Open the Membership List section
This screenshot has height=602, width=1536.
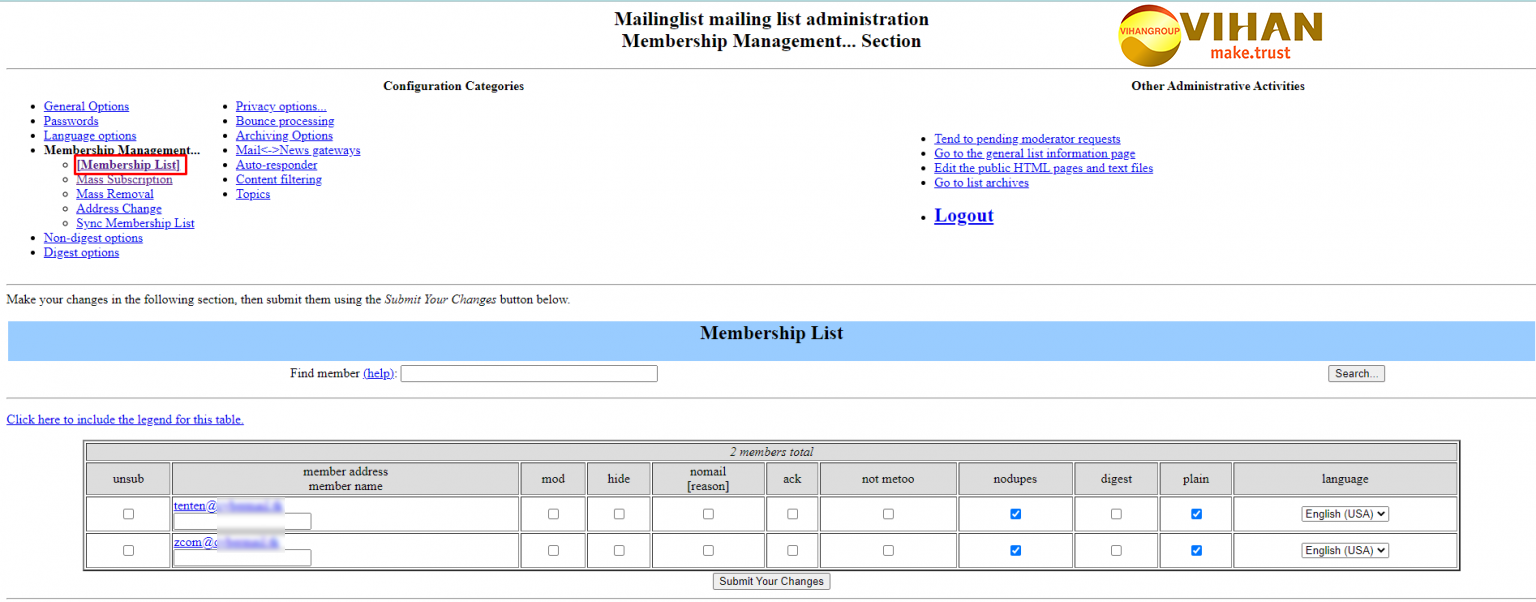click(128, 165)
